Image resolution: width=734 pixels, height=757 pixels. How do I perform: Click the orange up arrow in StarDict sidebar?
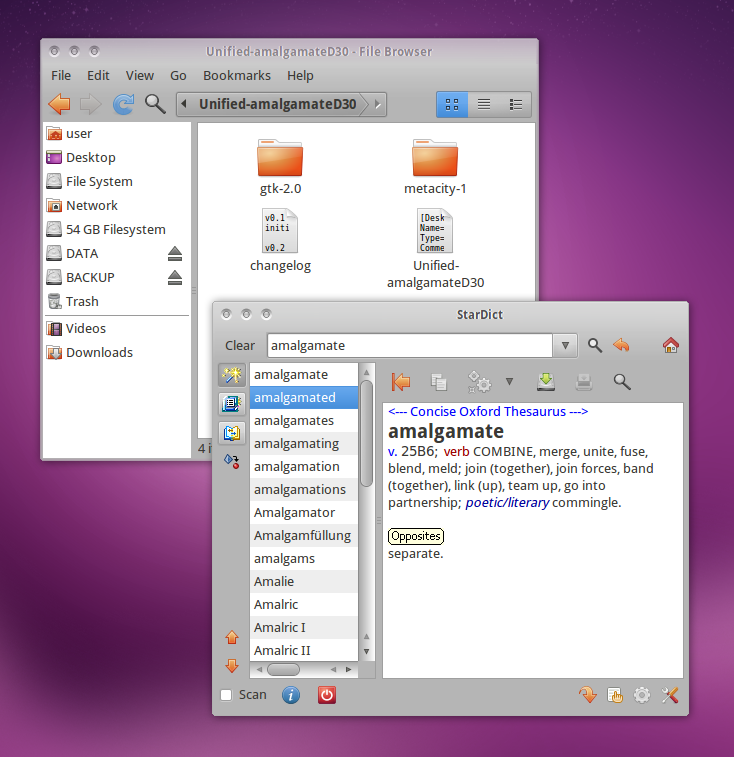click(x=232, y=637)
